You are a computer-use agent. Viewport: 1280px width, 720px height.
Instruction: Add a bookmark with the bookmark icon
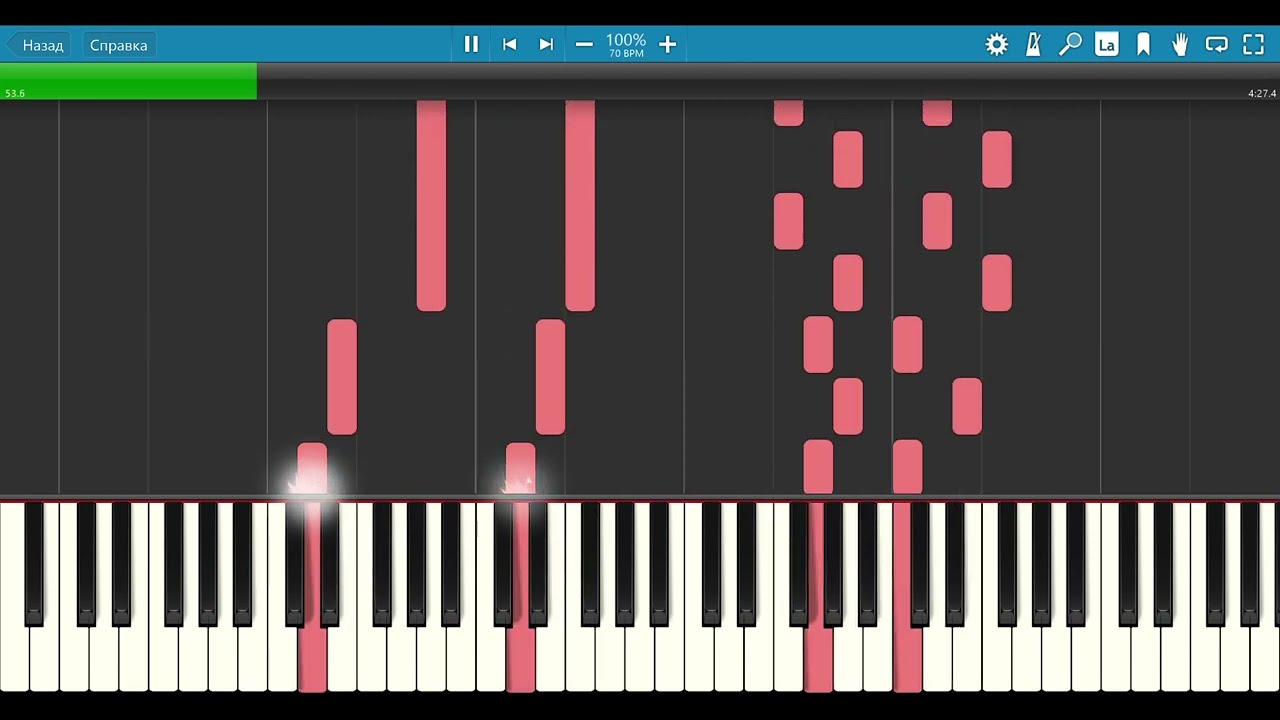1143,44
